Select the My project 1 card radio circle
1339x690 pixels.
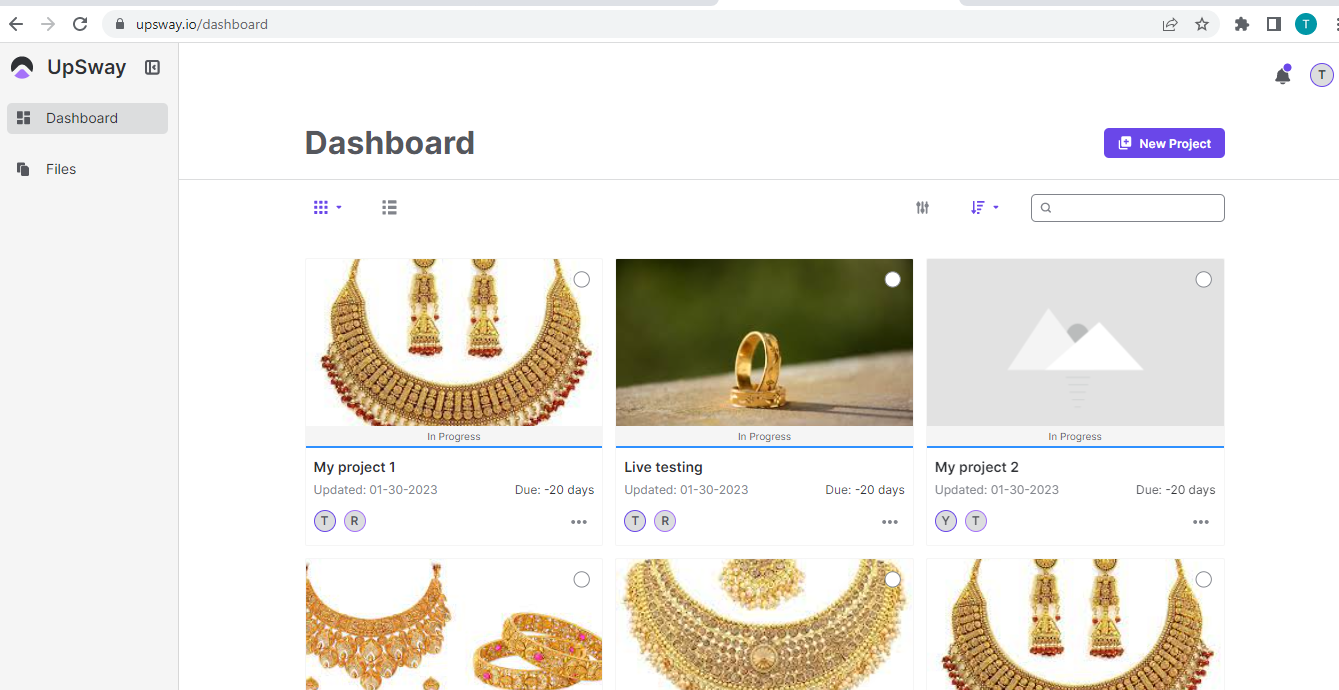(x=581, y=280)
